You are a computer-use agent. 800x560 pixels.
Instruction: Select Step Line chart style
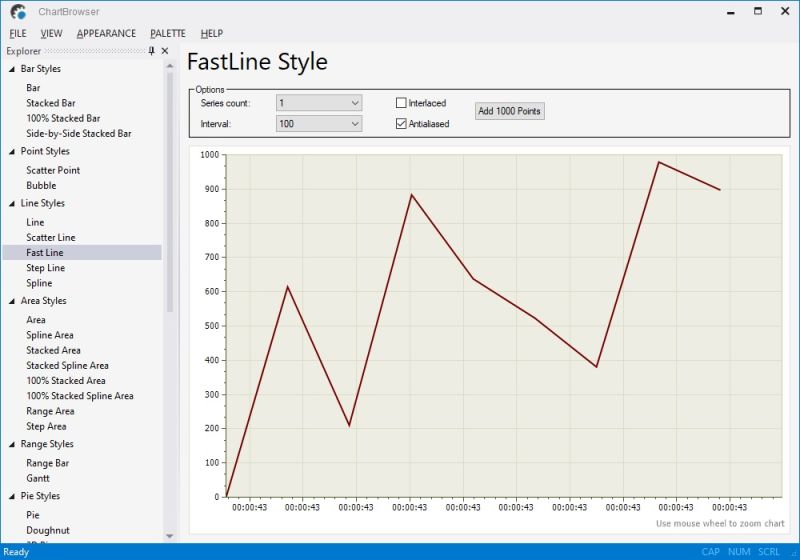point(45,268)
